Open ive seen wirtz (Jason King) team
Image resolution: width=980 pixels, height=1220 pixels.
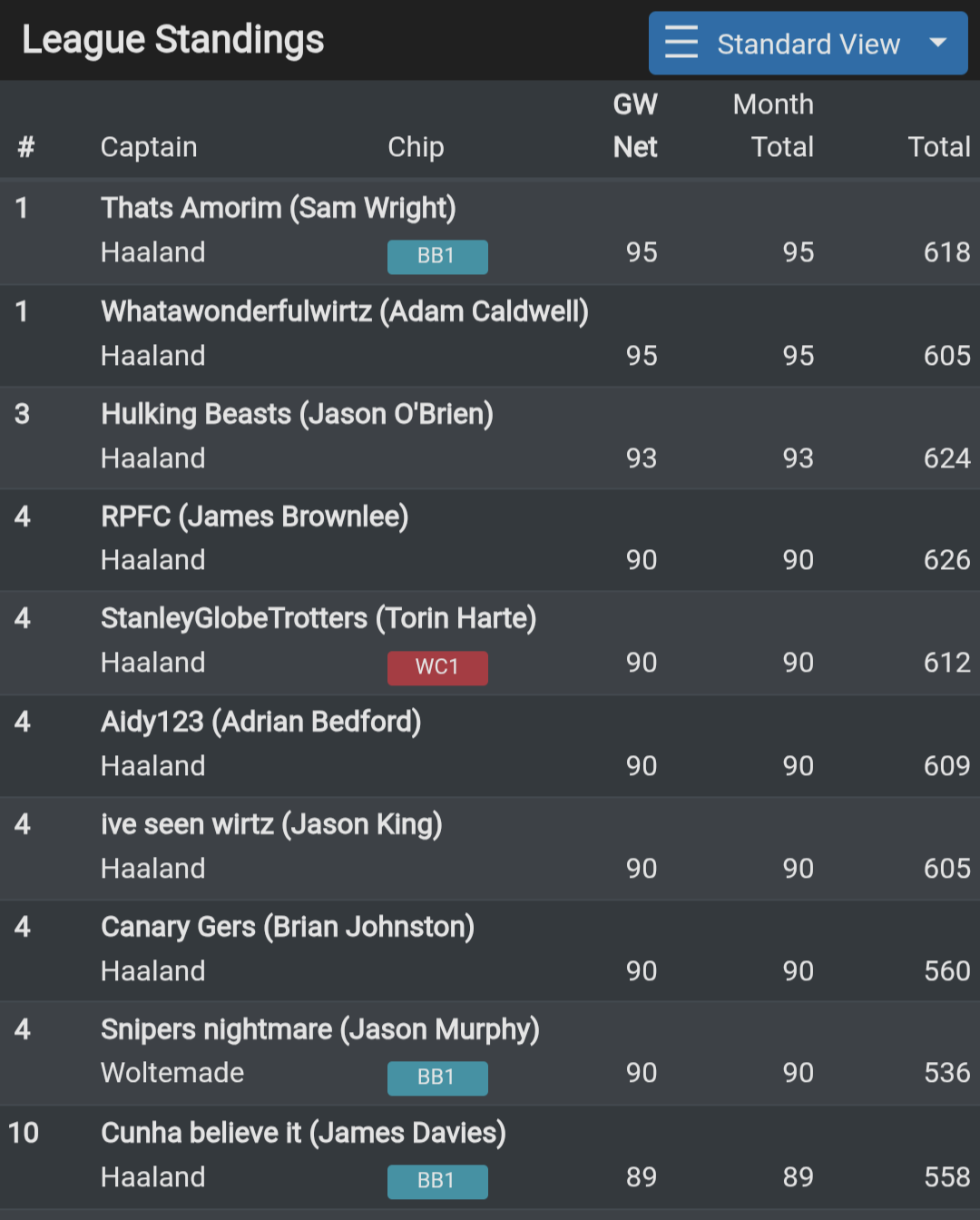pyautogui.click(x=271, y=824)
